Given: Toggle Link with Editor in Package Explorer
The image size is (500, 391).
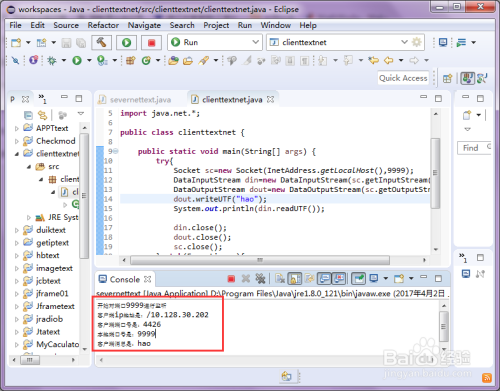Looking at the screenshot, I should pos(42,115).
